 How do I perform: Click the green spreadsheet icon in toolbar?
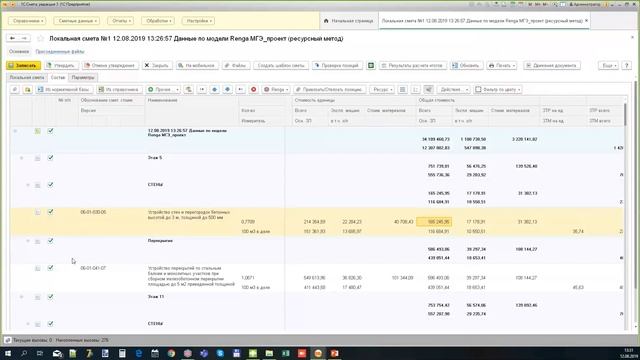pyautogui.click(x=371, y=65)
